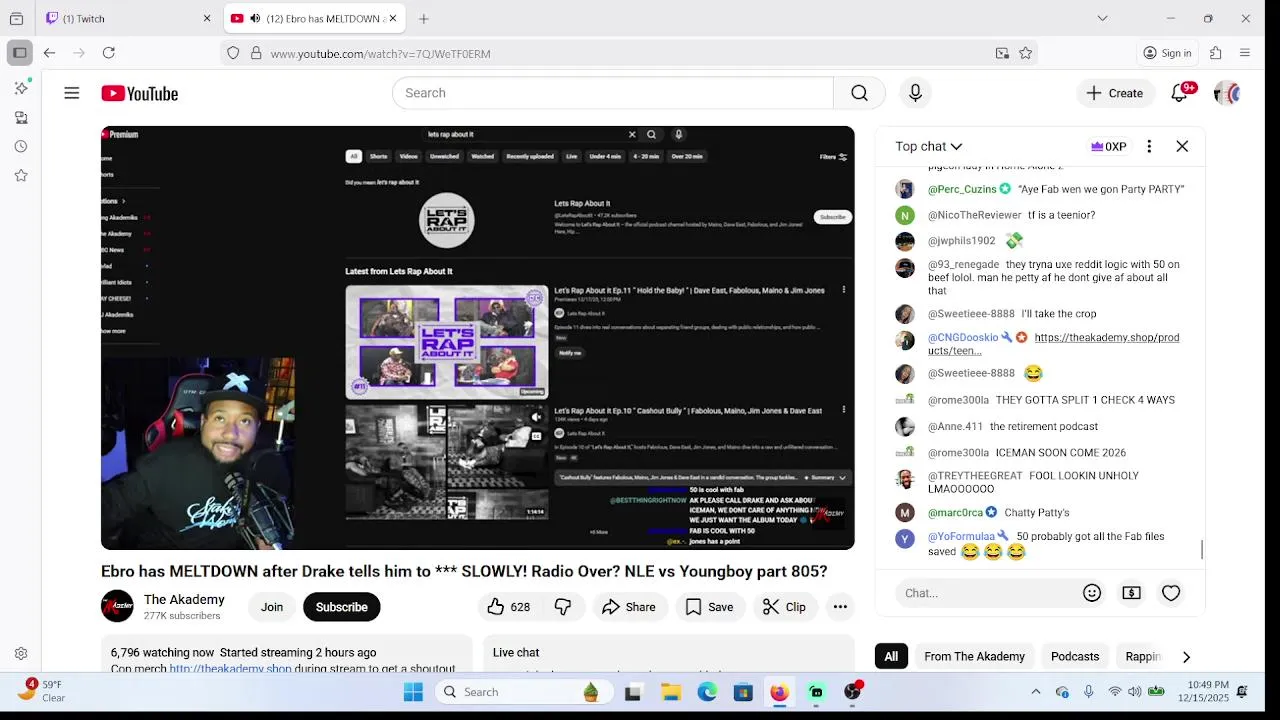Create a Clip of the video
This screenshot has width=1280, height=720.
pos(784,607)
